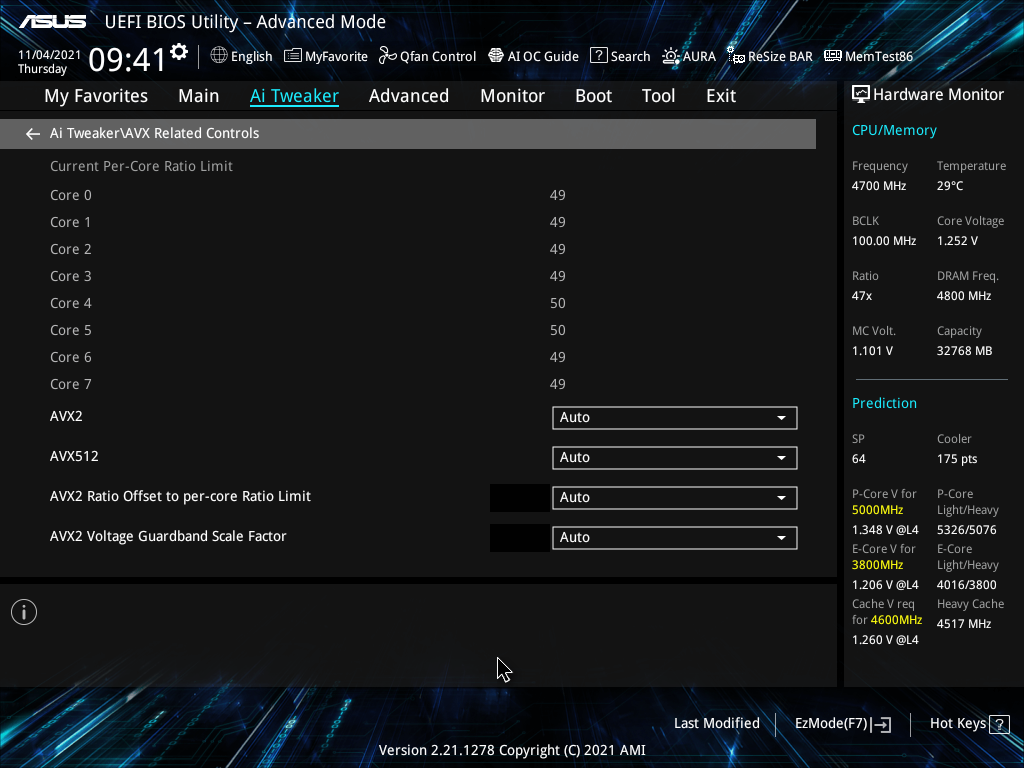Screen dimensions: 1024x768
Task: Click the Ai Tweaker\AVX Related Controls breadcrumb
Action: coord(155,133)
